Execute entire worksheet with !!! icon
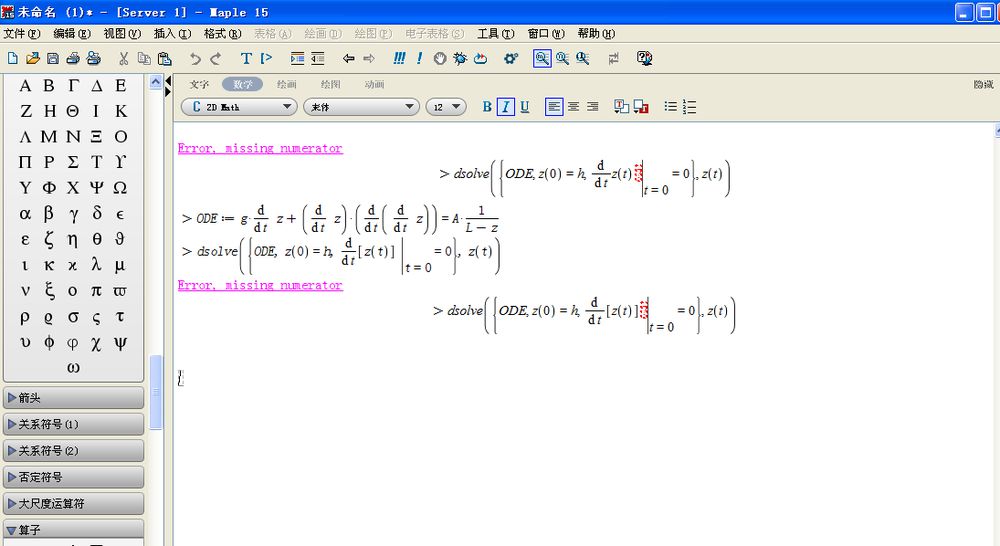This screenshot has width=1000, height=546. coord(399,59)
